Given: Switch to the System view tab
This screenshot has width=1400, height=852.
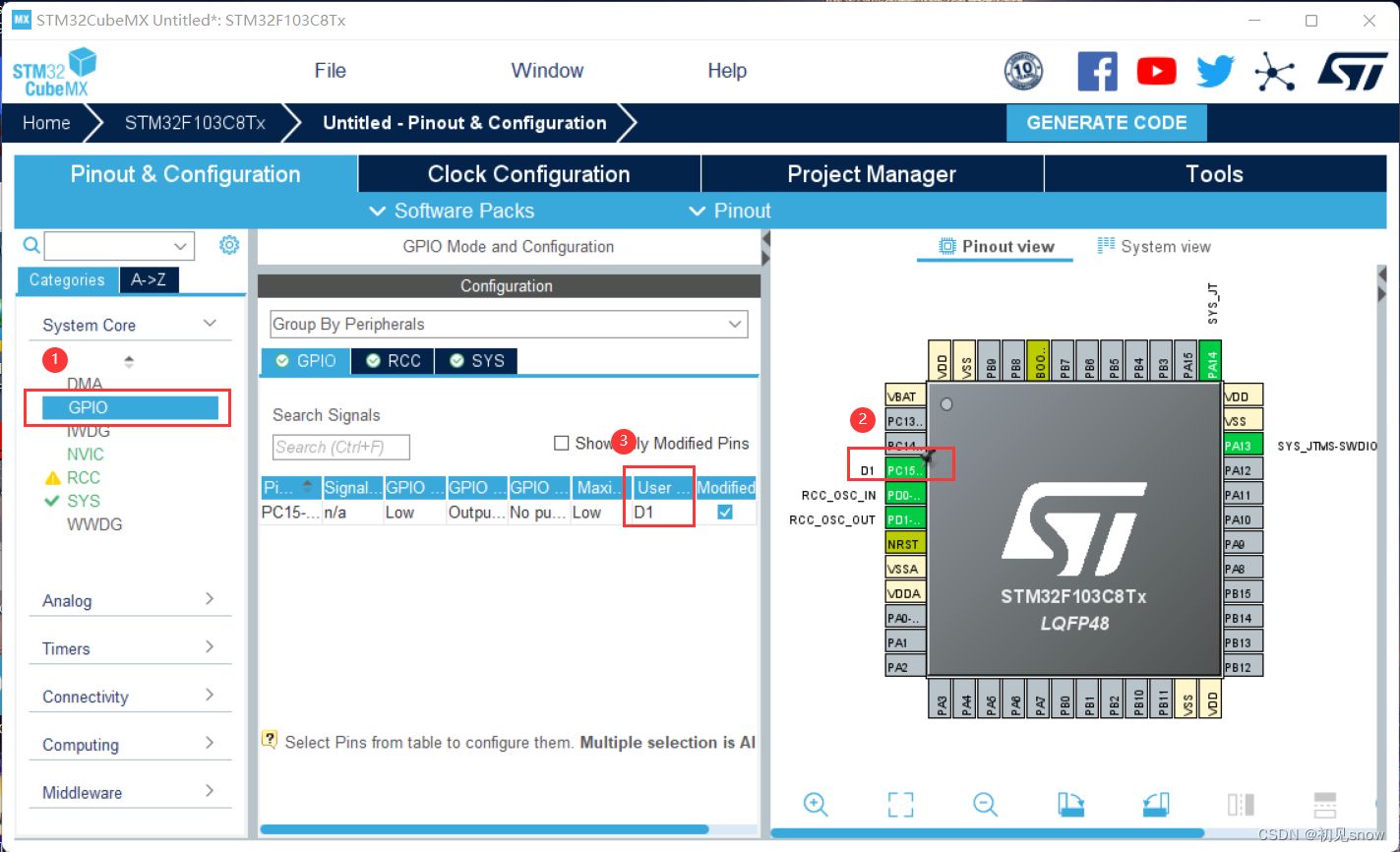Looking at the screenshot, I should point(1154,247).
